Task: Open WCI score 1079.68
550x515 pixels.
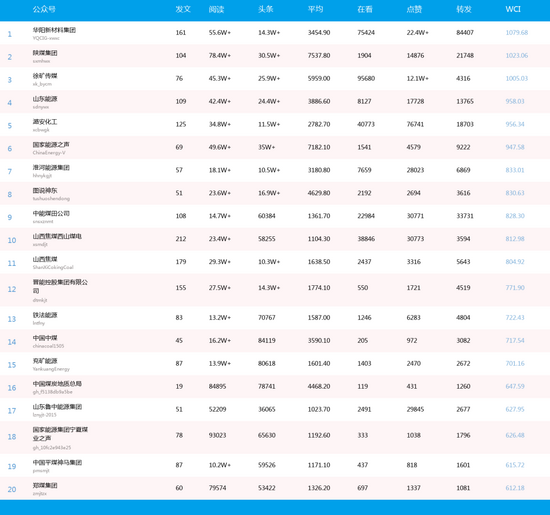Action: tap(517, 33)
